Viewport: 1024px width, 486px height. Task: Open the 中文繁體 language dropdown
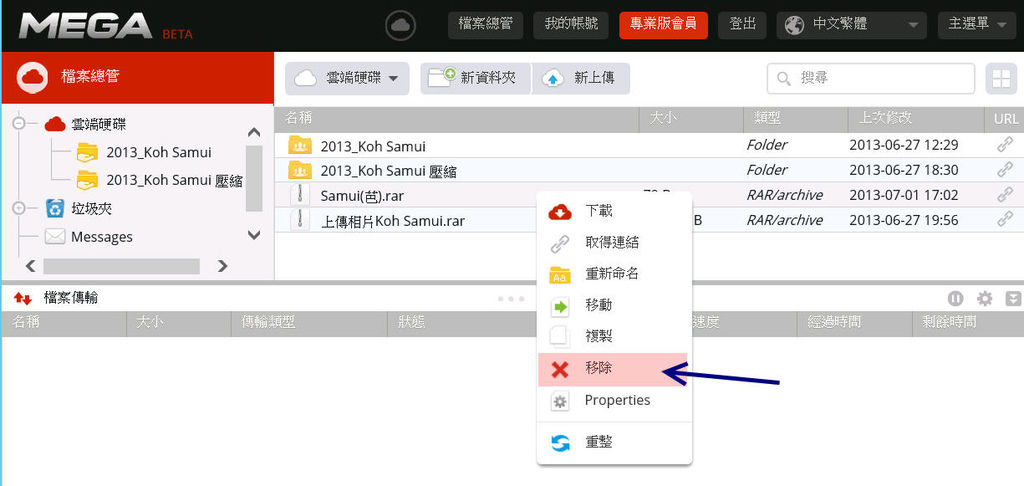(852, 25)
